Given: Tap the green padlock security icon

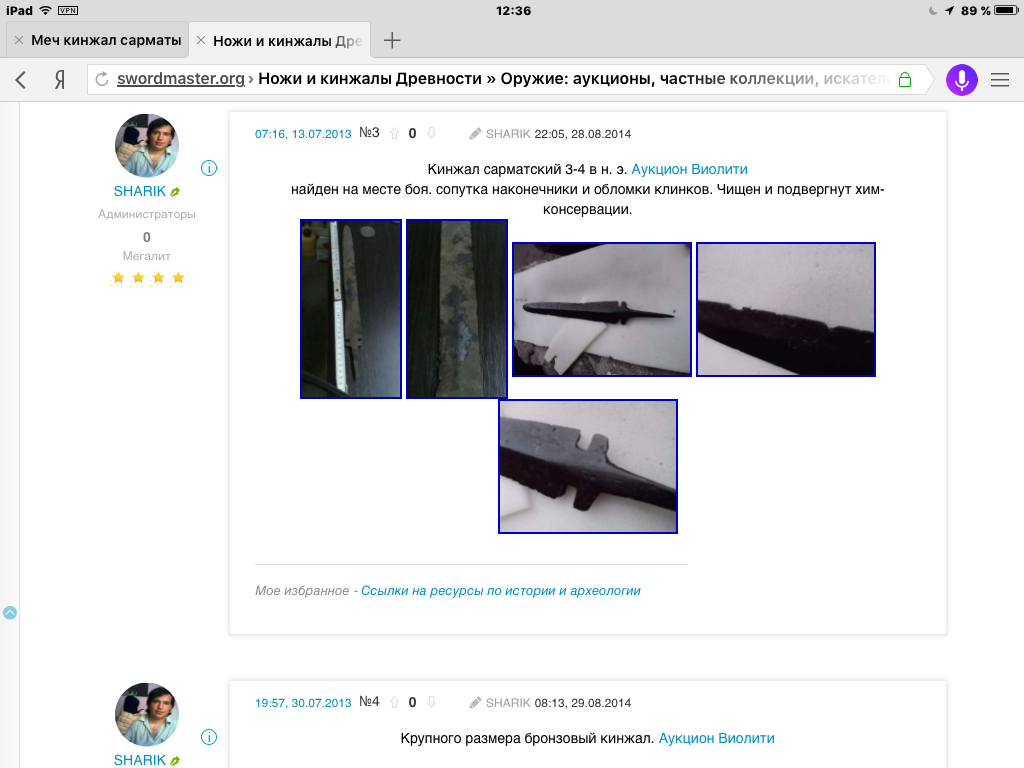Looking at the screenshot, I should point(904,80).
